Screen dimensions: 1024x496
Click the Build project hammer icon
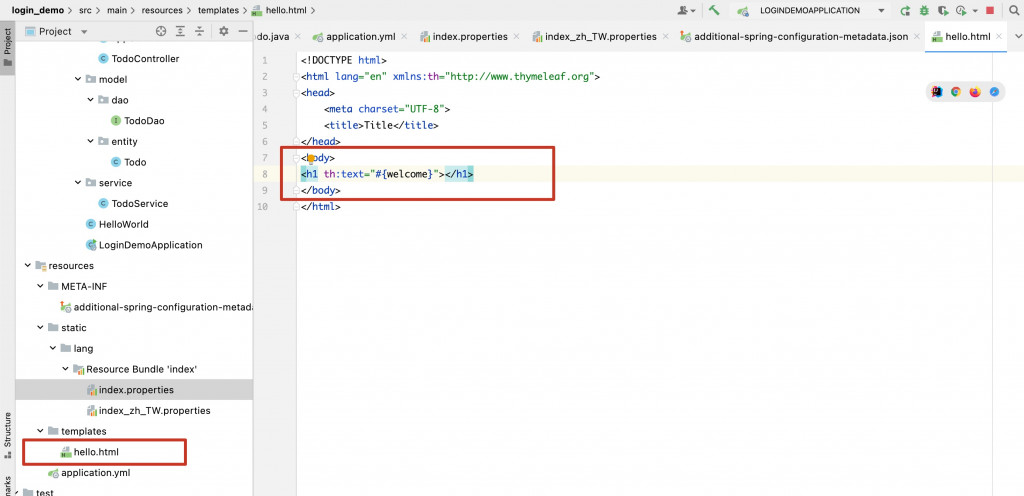coord(714,10)
